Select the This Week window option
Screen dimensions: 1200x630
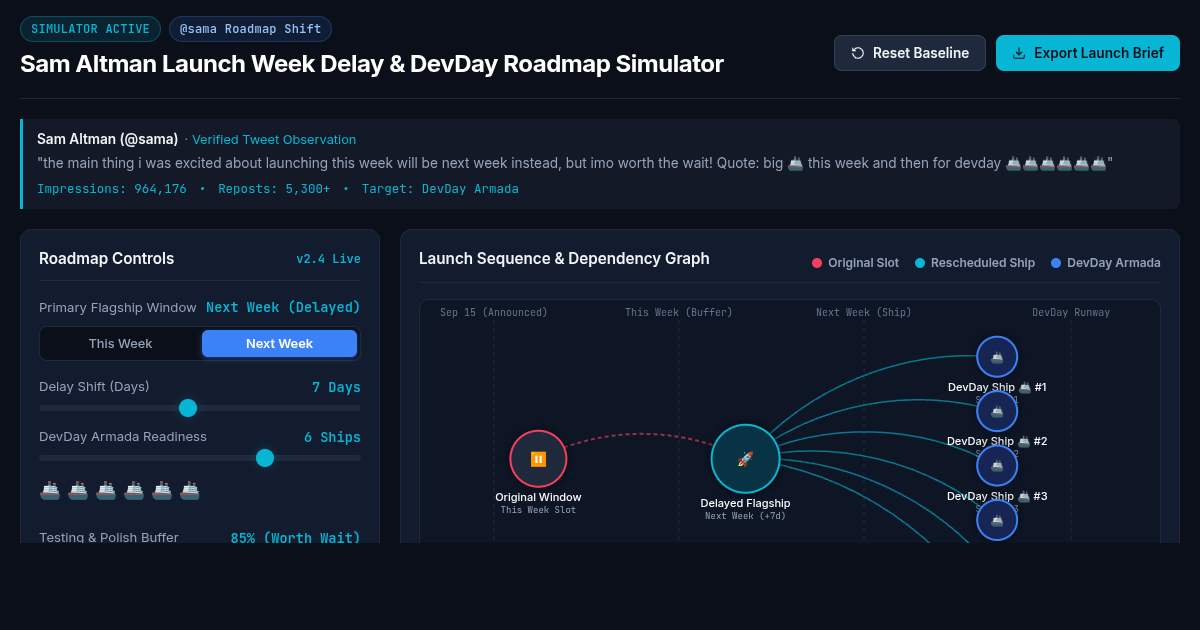[121, 344]
